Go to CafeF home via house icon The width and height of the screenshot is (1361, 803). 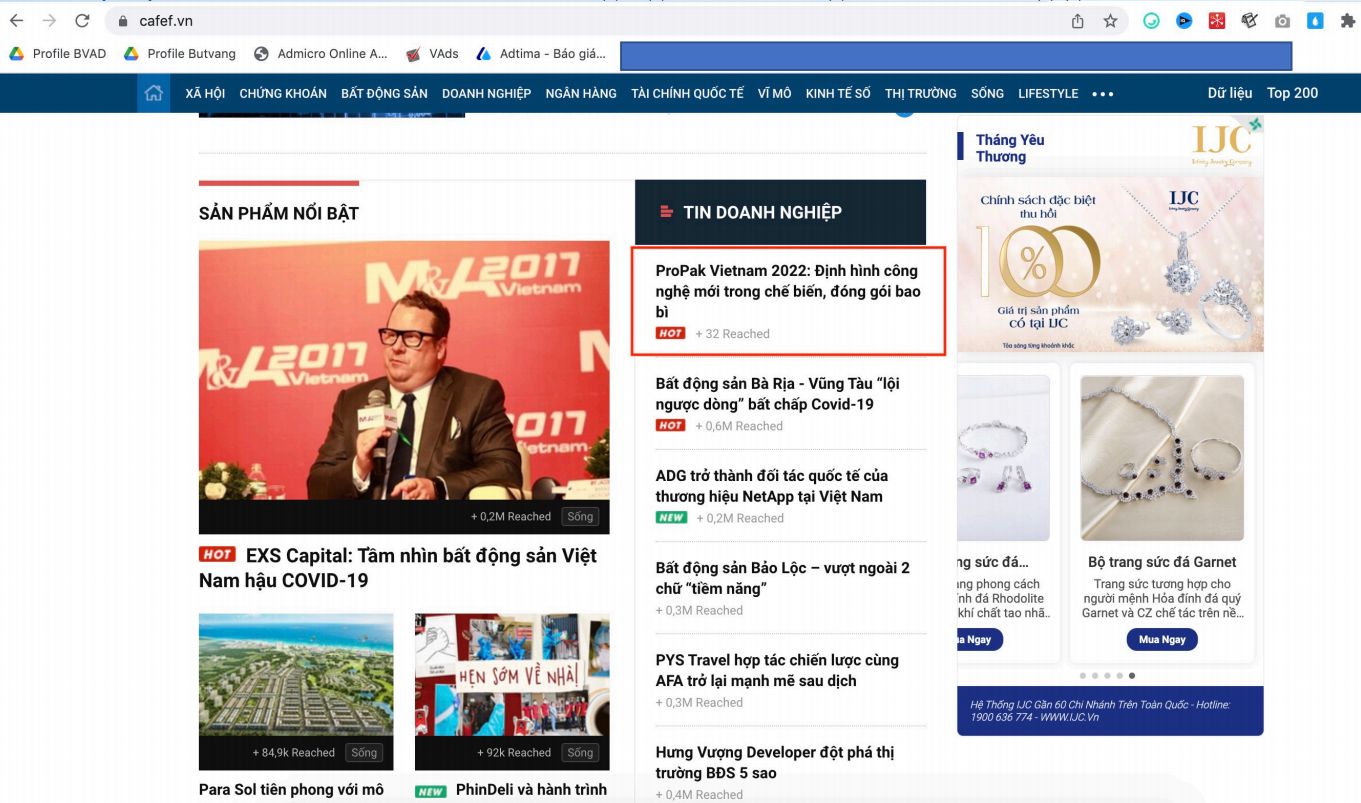(x=153, y=93)
